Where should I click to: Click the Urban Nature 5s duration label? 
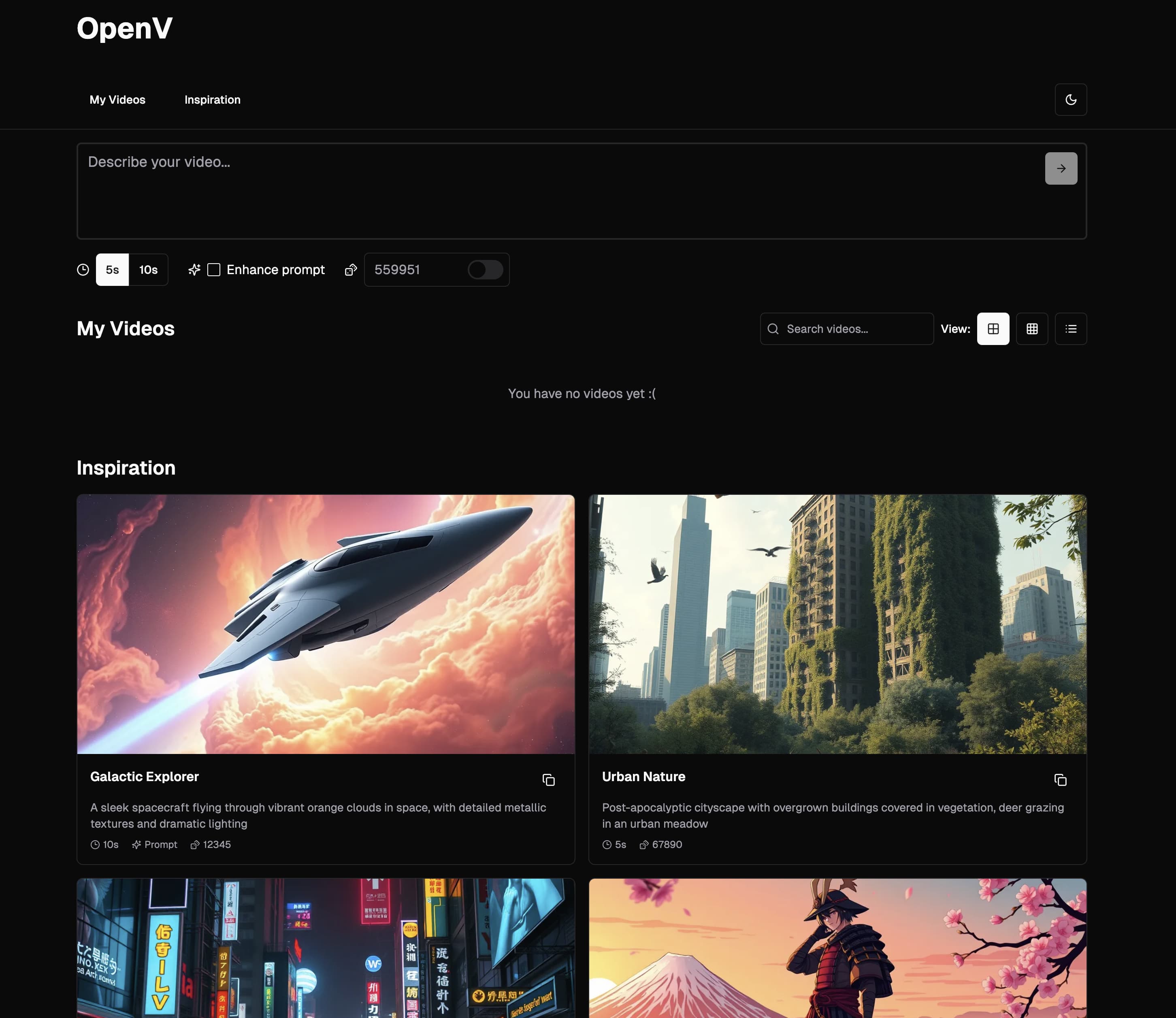614,845
